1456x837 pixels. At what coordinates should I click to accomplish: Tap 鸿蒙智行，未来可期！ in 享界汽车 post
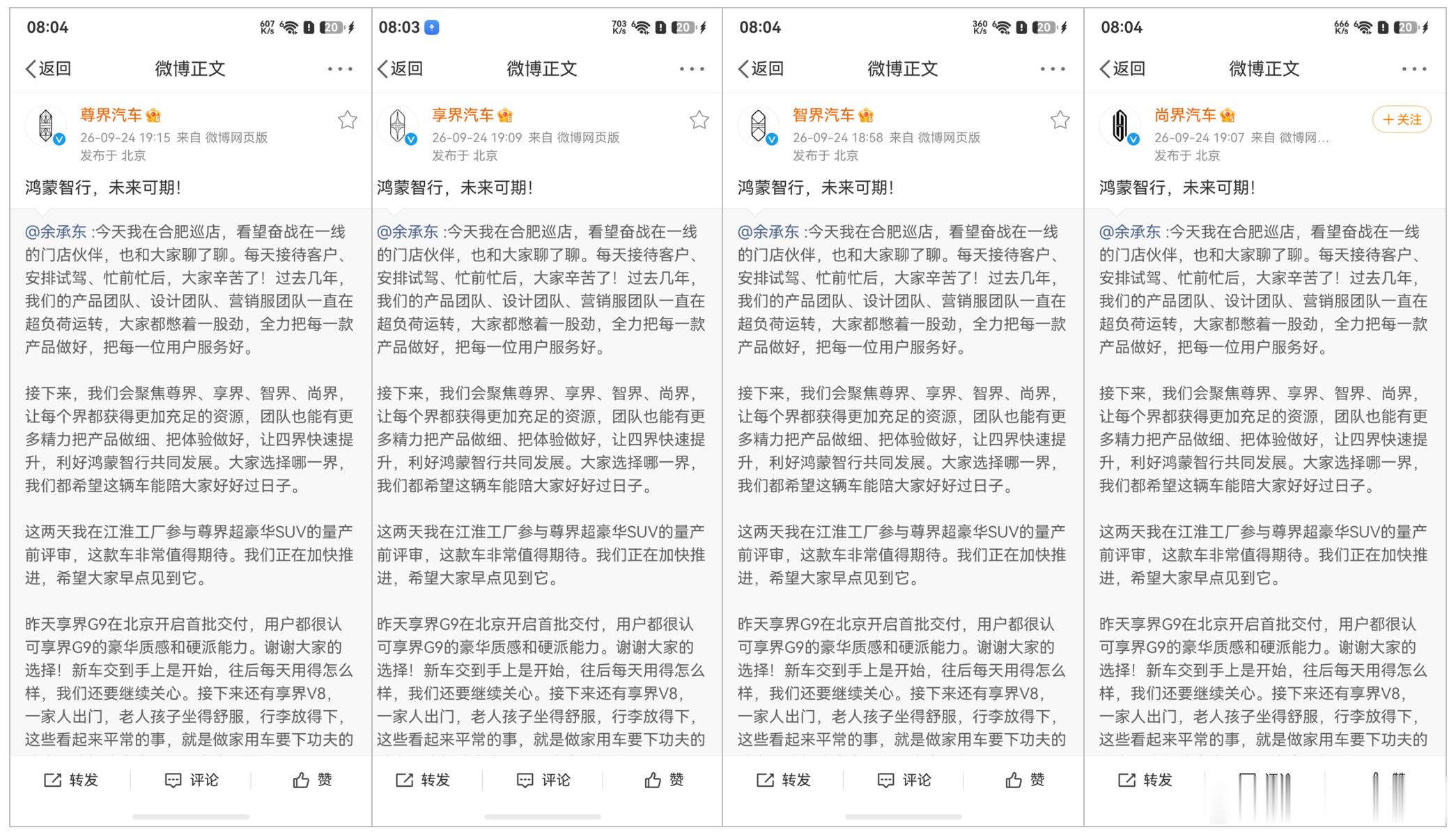point(455,187)
